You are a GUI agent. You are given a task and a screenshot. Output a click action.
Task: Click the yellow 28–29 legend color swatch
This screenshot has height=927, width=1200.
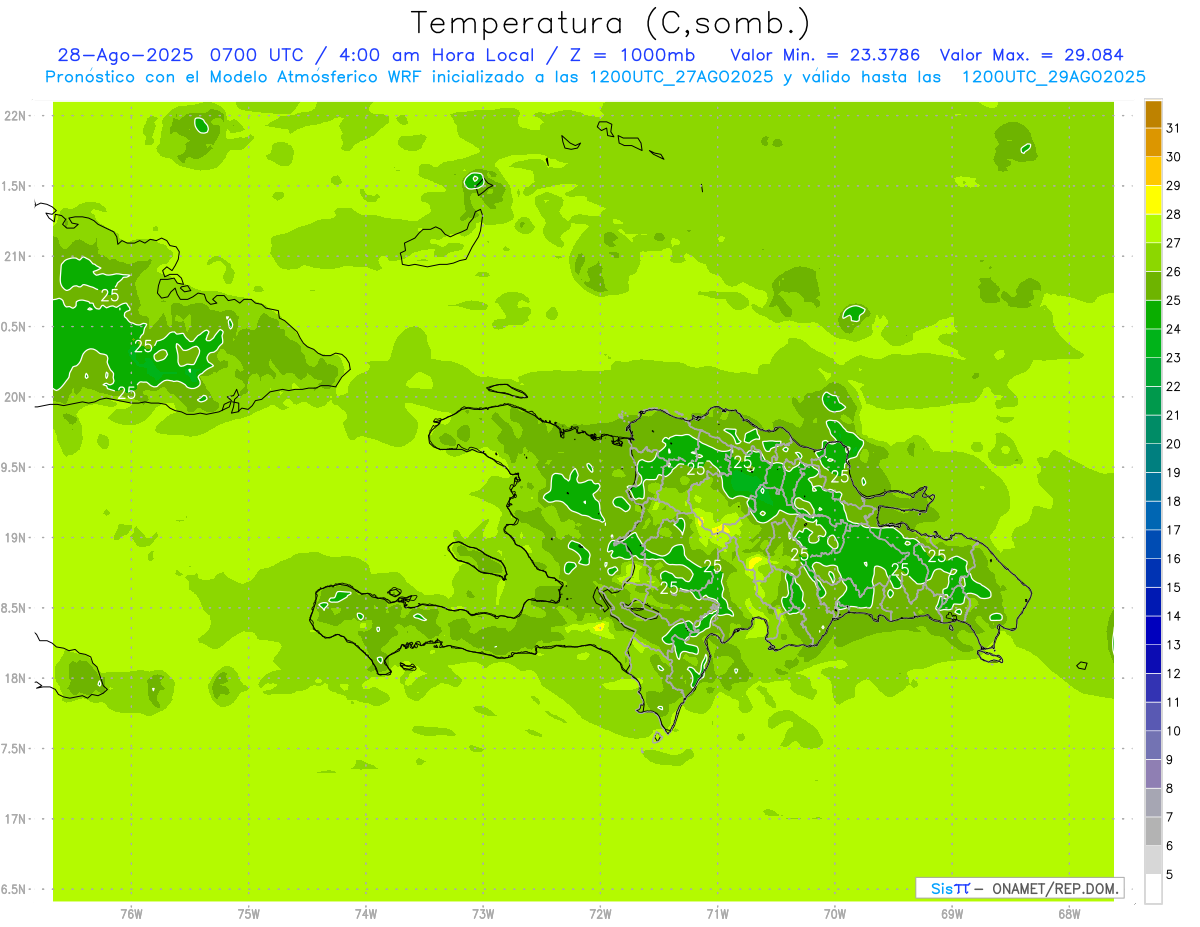coord(1153,200)
